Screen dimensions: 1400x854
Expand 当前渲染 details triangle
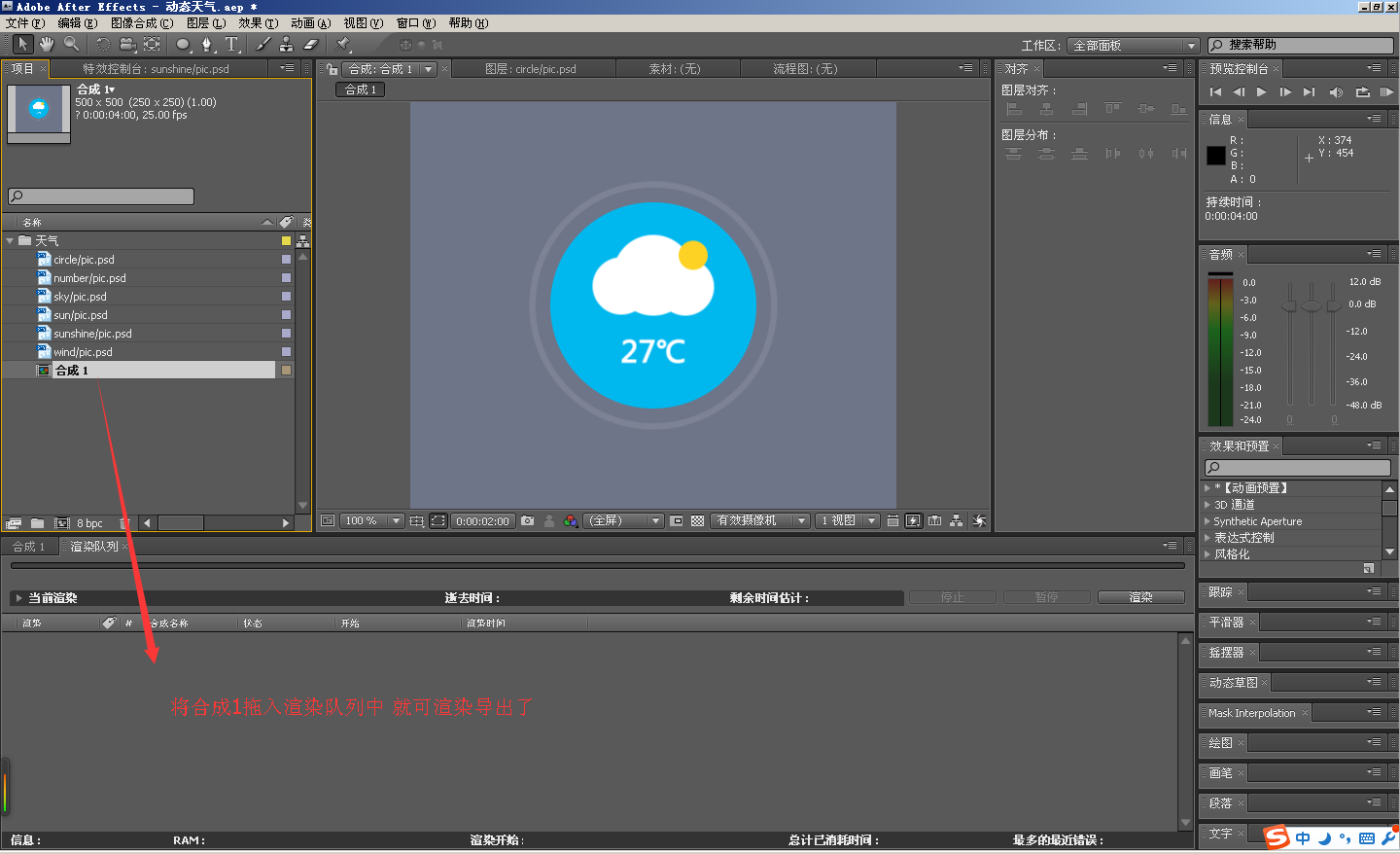click(x=17, y=598)
